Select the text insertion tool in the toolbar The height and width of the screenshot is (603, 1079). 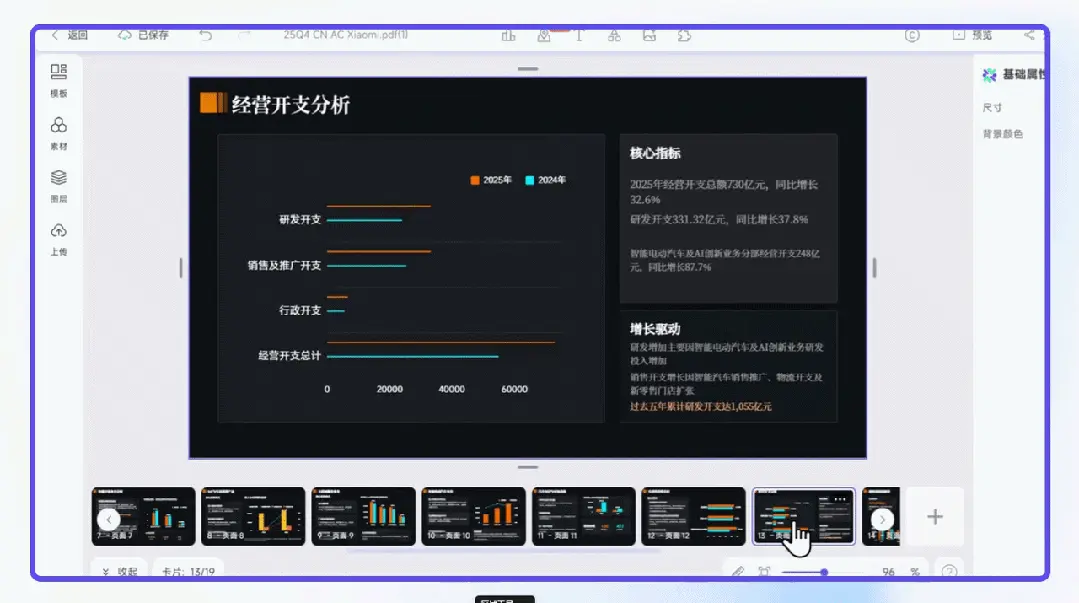pos(578,35)
